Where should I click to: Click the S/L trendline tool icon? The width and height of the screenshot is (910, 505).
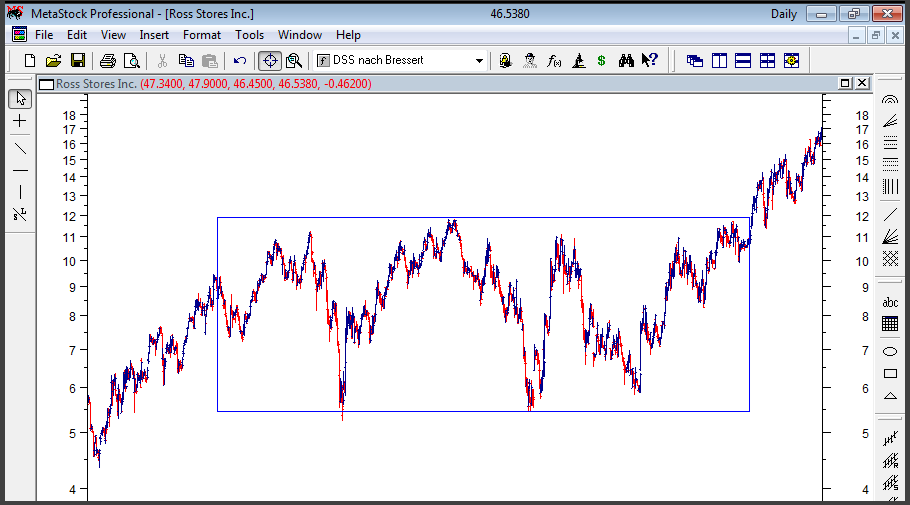[20, 215]
